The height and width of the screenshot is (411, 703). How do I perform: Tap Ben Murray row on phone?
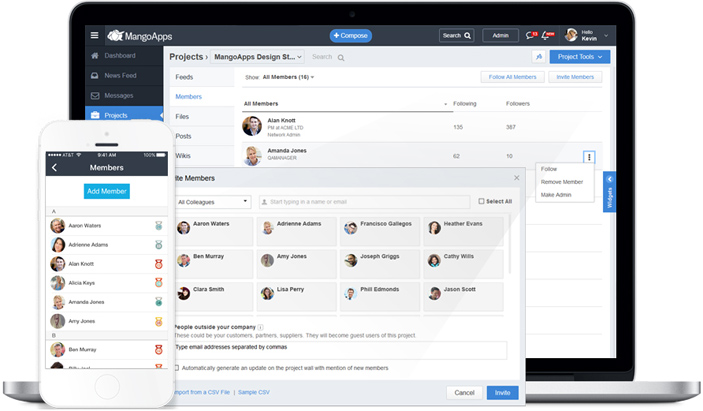click(x=107, y=350)
